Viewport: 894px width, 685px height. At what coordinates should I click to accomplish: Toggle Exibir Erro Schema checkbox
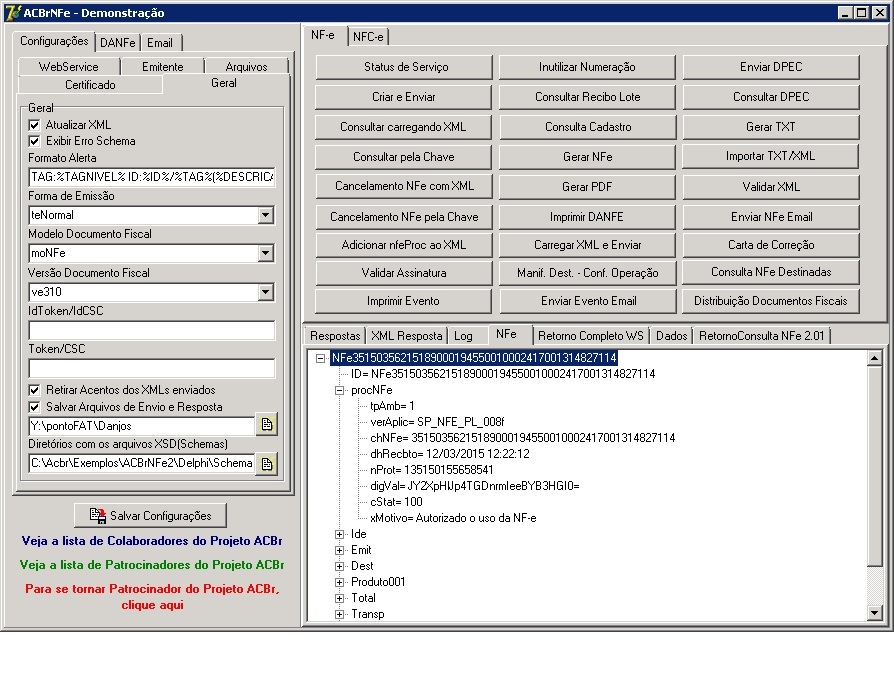pos(34,141)
